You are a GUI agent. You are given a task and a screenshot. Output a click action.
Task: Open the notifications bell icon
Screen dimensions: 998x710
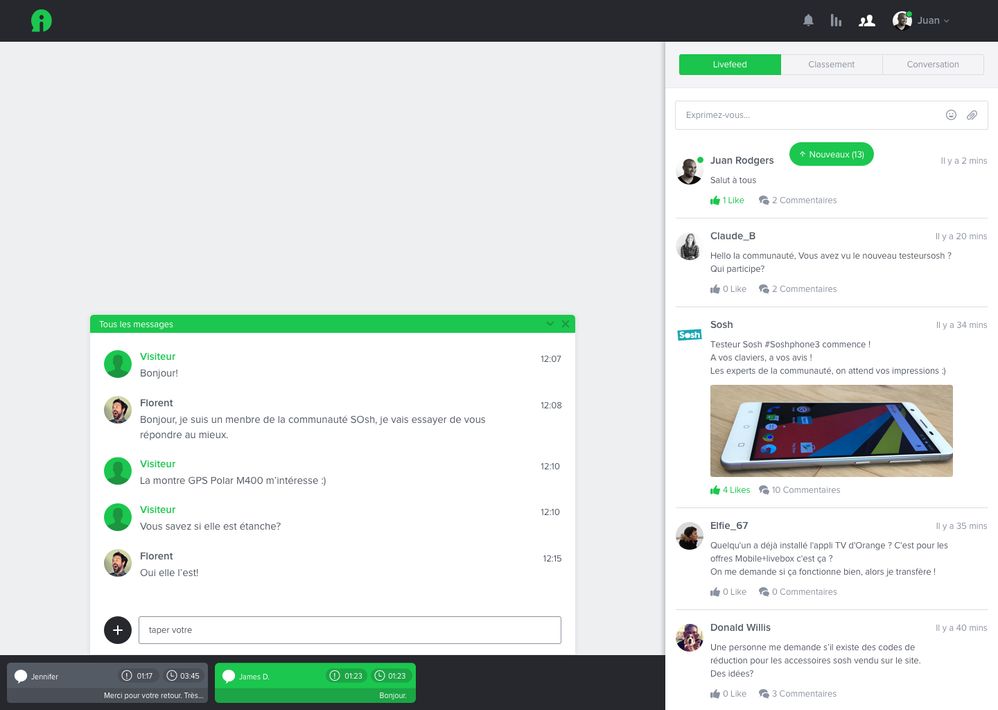808,20
